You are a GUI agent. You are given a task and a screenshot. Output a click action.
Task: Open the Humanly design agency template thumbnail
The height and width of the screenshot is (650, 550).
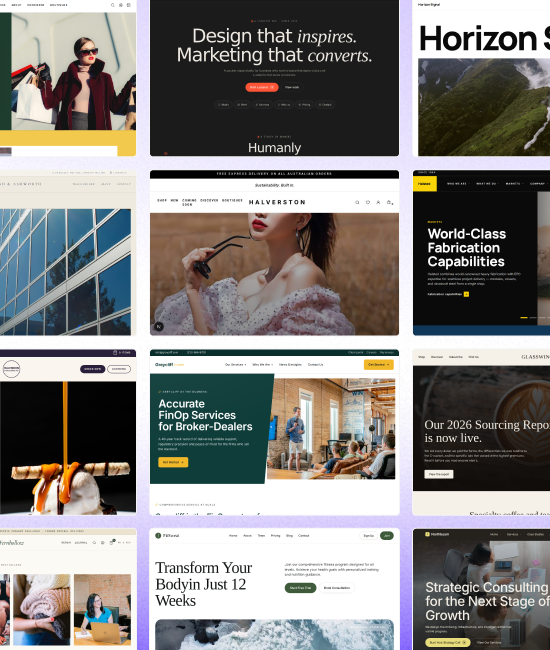click(x=274, y=78)
